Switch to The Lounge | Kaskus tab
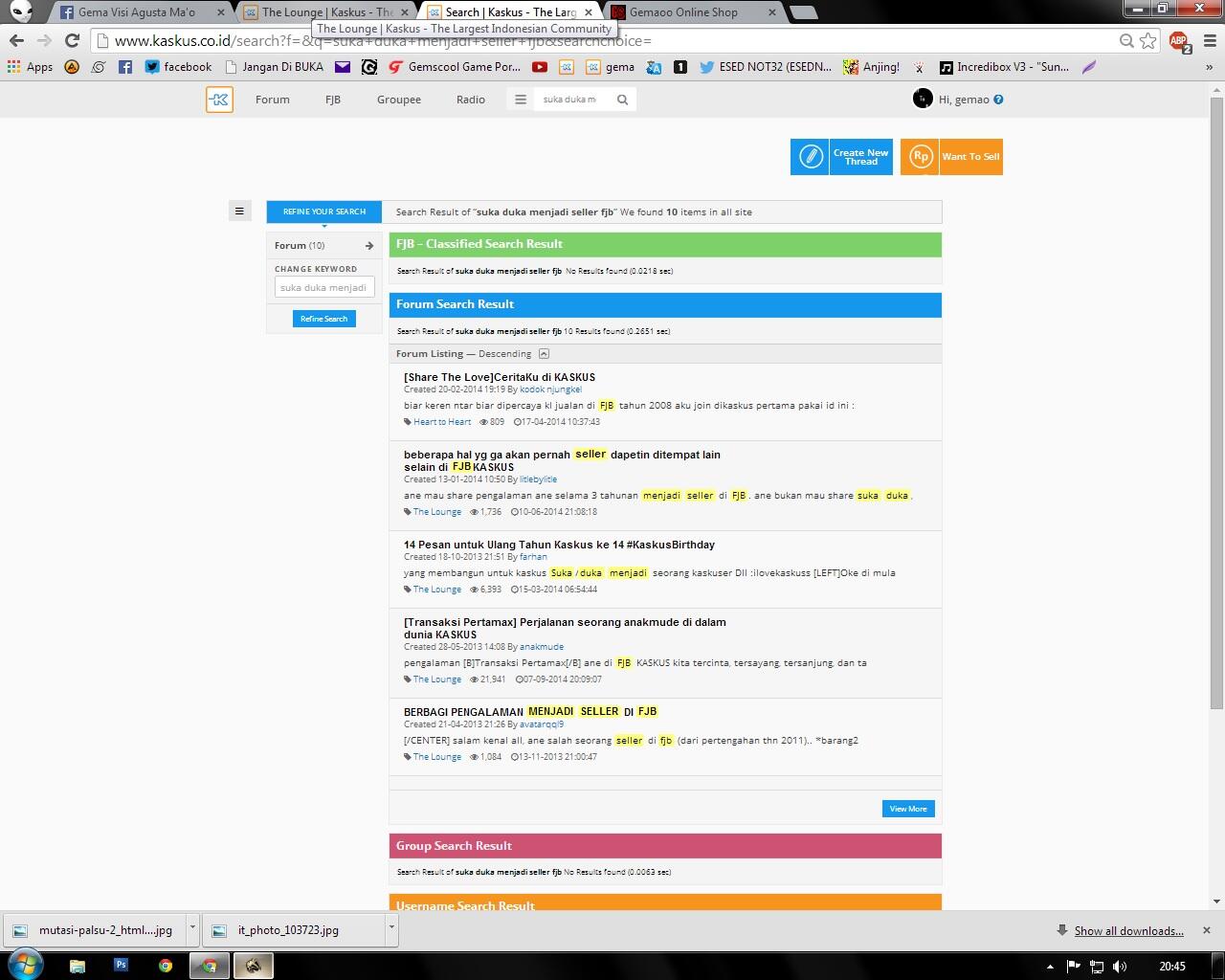 point(327,12)
